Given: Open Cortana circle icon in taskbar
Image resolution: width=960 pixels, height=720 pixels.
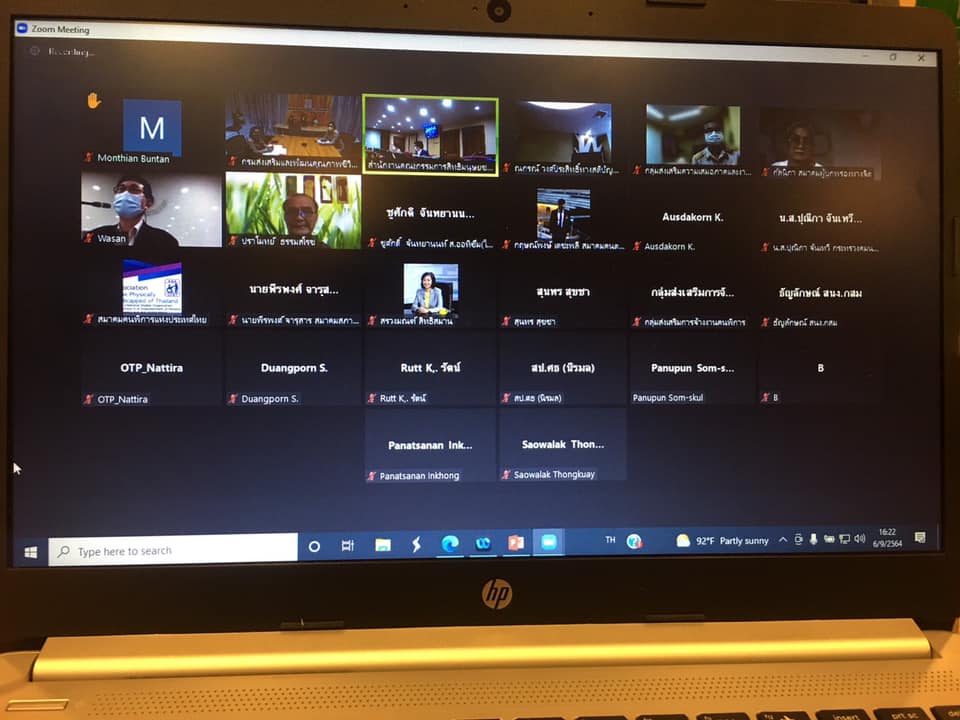Looking at the screenshot, I should click(x=314, y=546).
